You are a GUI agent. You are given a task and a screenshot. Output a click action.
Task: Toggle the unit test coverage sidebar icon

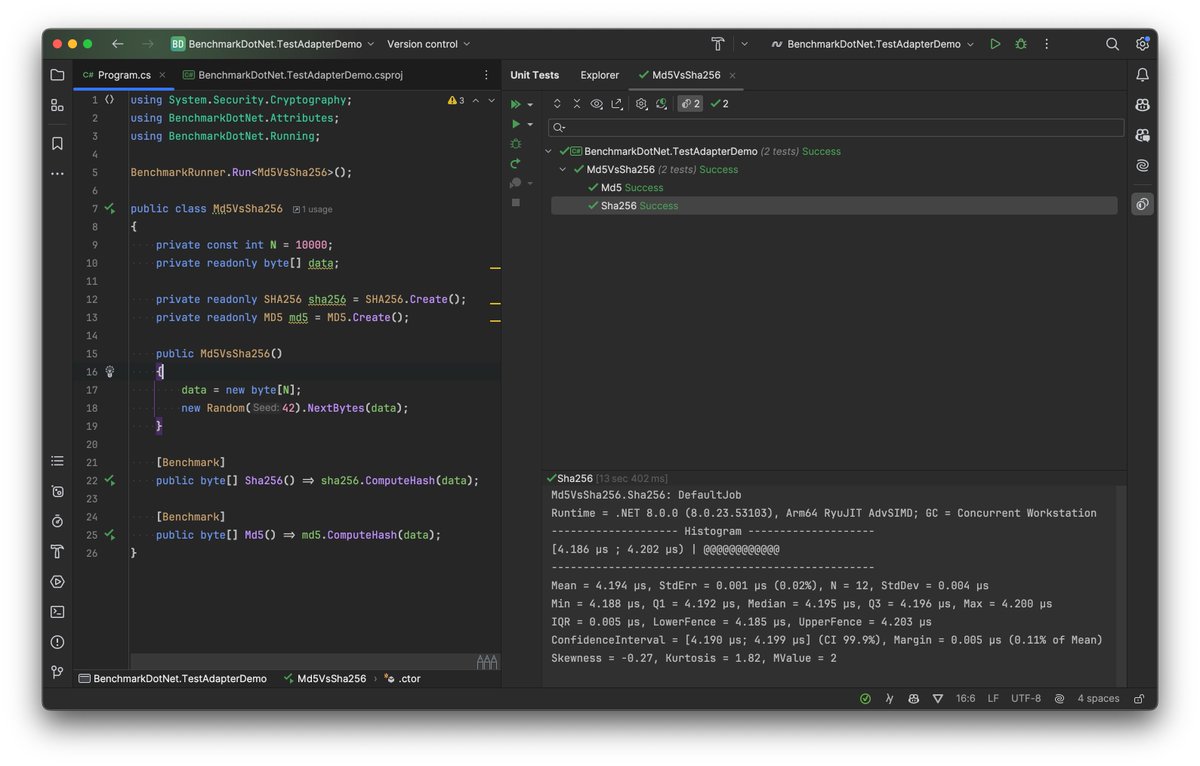(x=1142, y=204)
